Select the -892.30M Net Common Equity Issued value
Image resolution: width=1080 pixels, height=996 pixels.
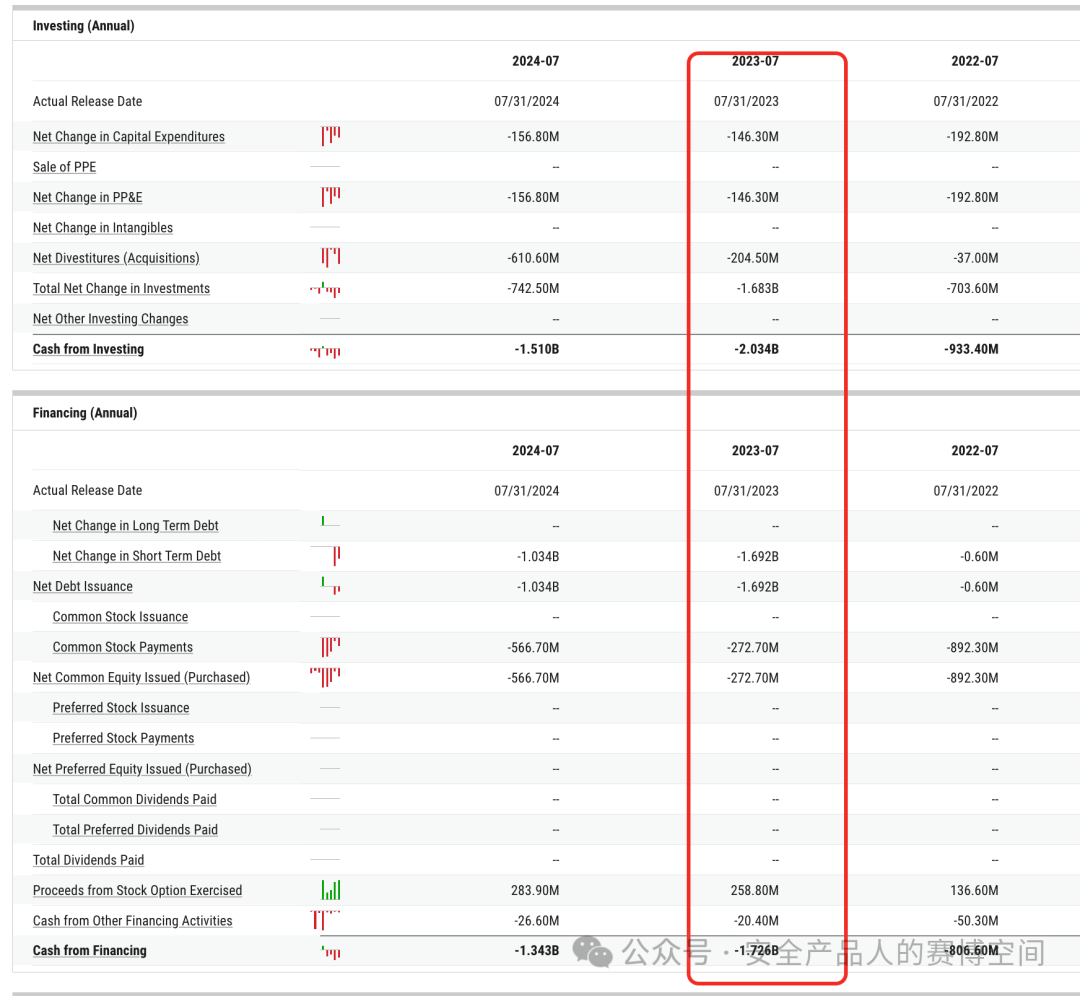973,678
